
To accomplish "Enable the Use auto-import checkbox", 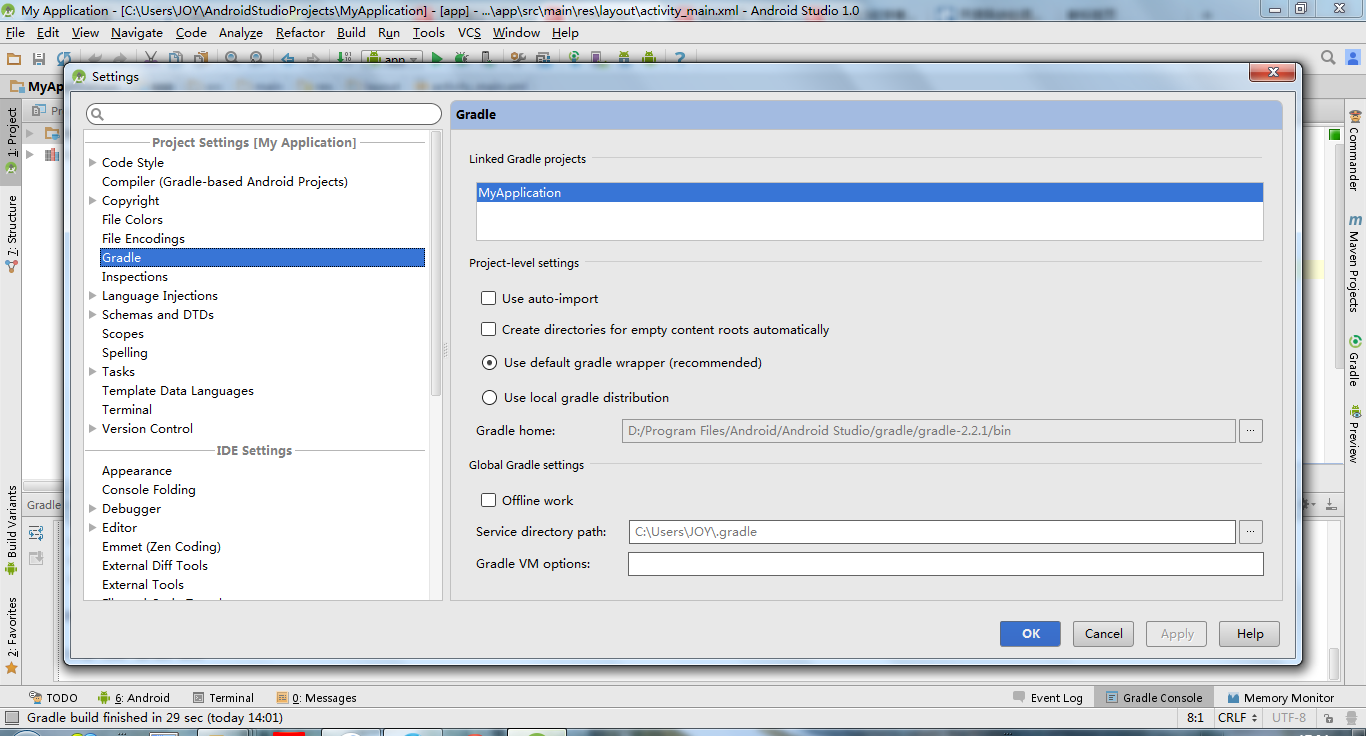I will [x=488, y=297].
